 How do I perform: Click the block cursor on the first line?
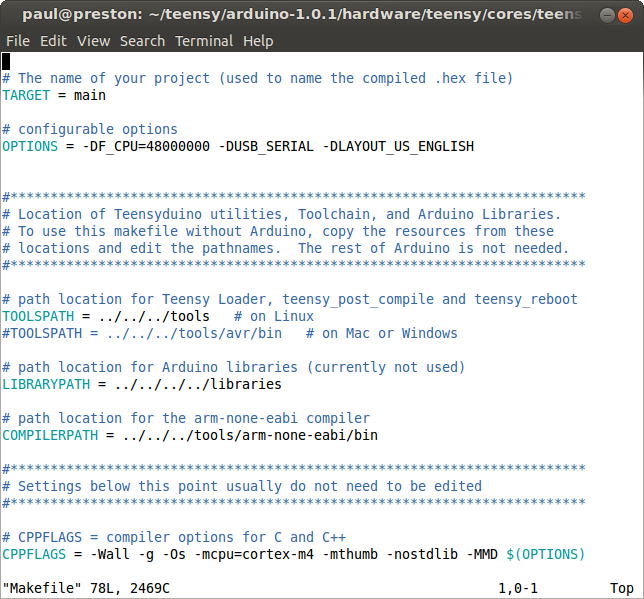[6, 62]
